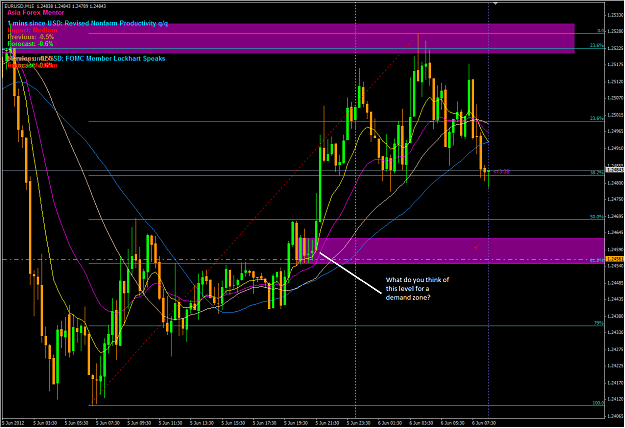Click the 79% Fibonacci level label
Viewport: 625px width, 428px height.
pyautogui.click(x=599, y=323)
